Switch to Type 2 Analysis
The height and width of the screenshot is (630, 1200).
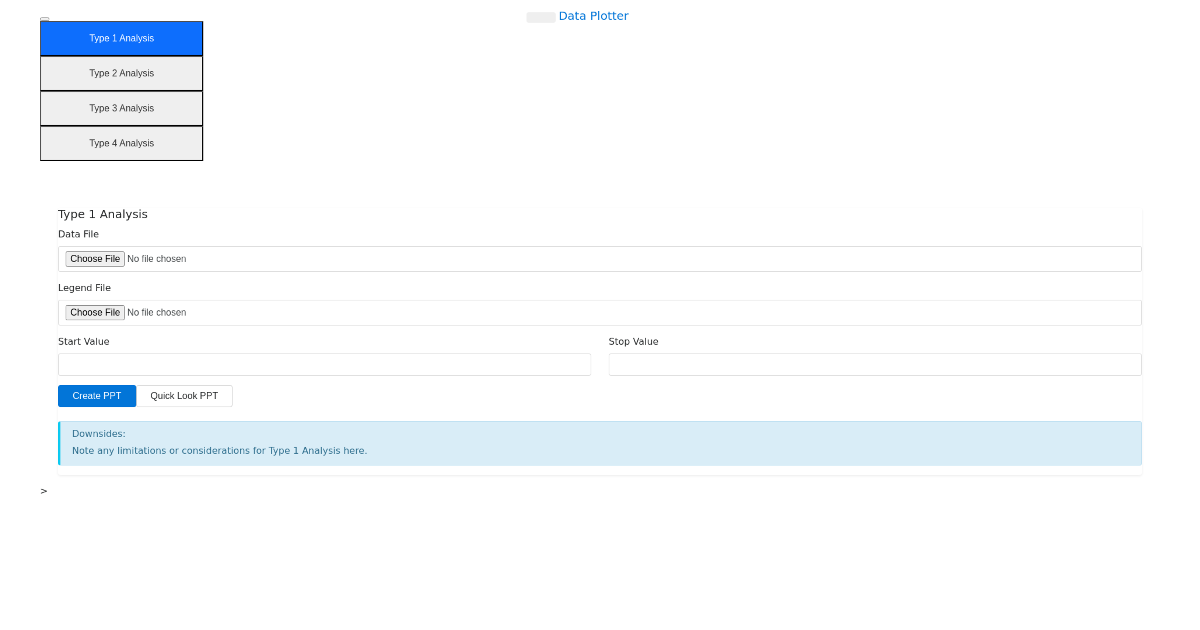click(121, 73)
